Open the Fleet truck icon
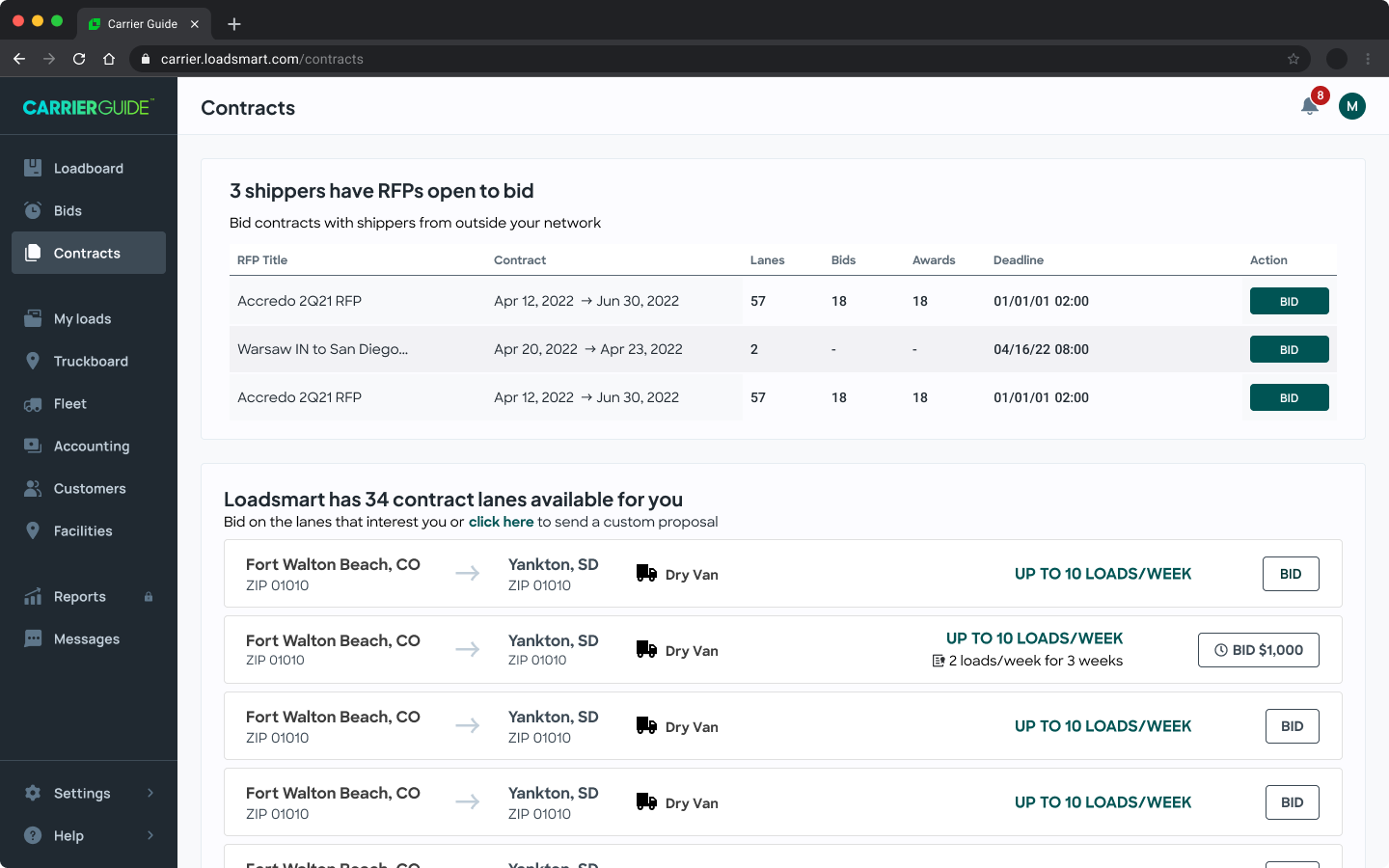This screenshot has width=1389, height=868. (x=33, y=404)
